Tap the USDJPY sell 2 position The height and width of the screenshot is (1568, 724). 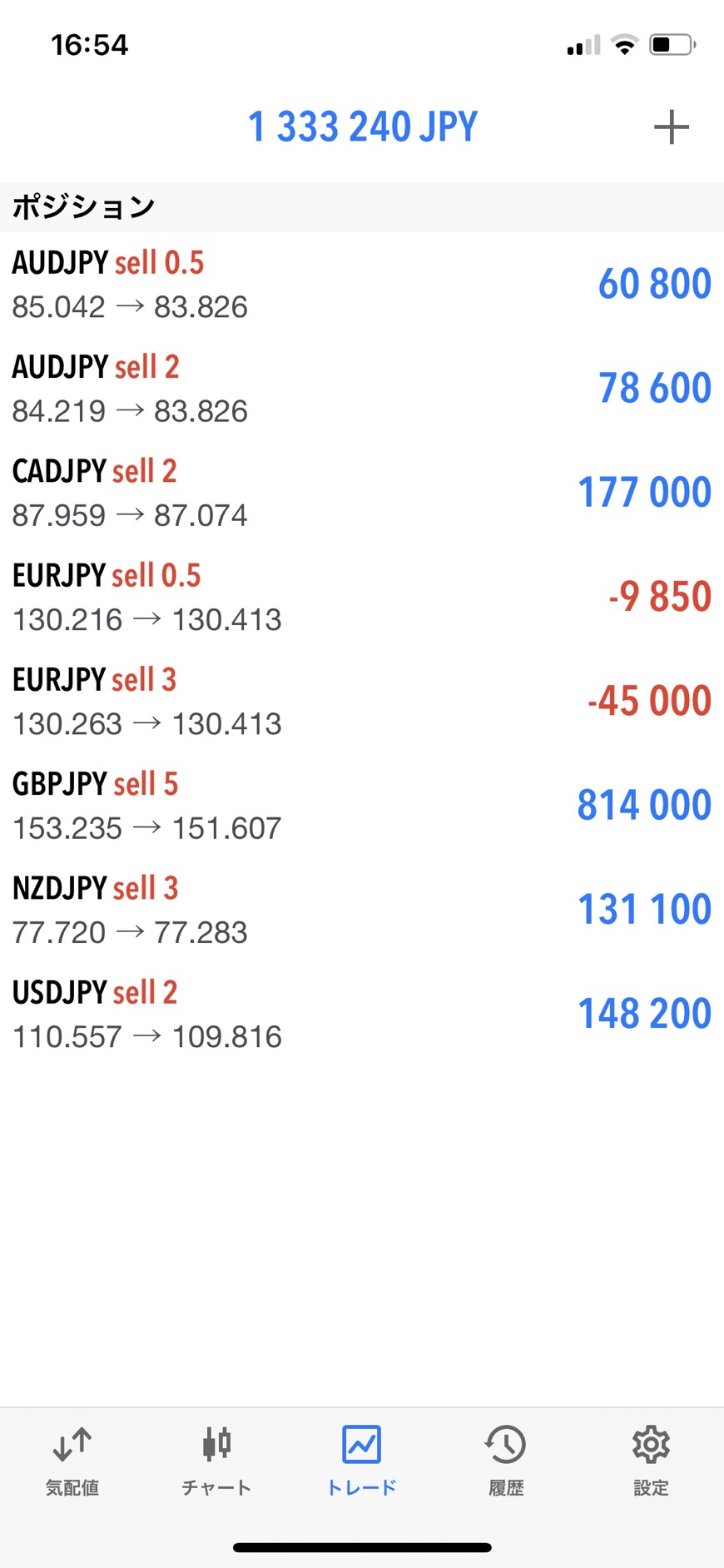362,1013
